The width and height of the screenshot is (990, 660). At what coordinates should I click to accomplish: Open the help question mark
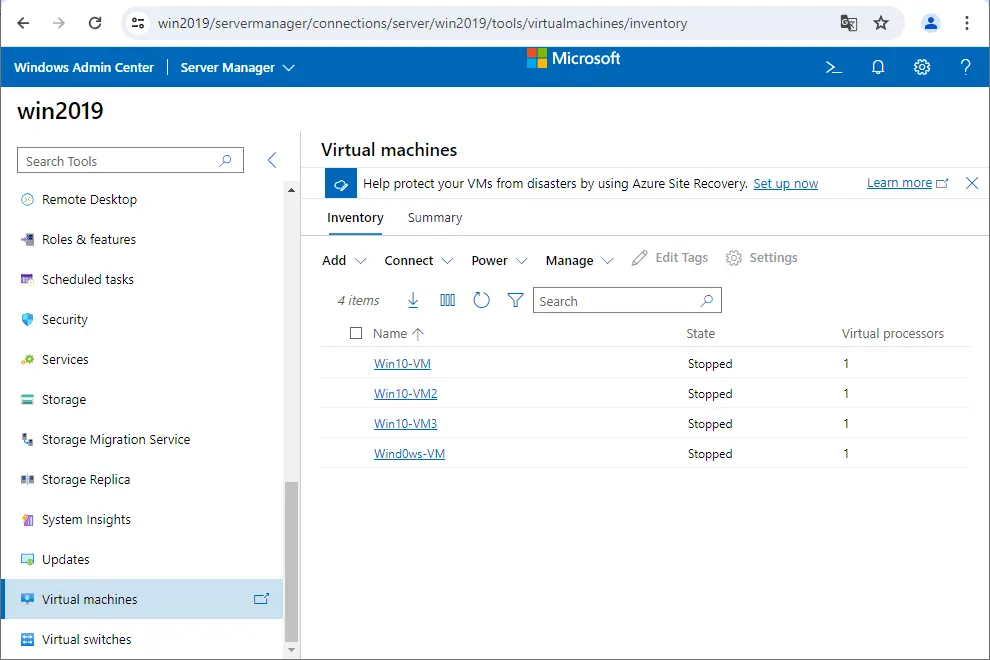[965, 67]
